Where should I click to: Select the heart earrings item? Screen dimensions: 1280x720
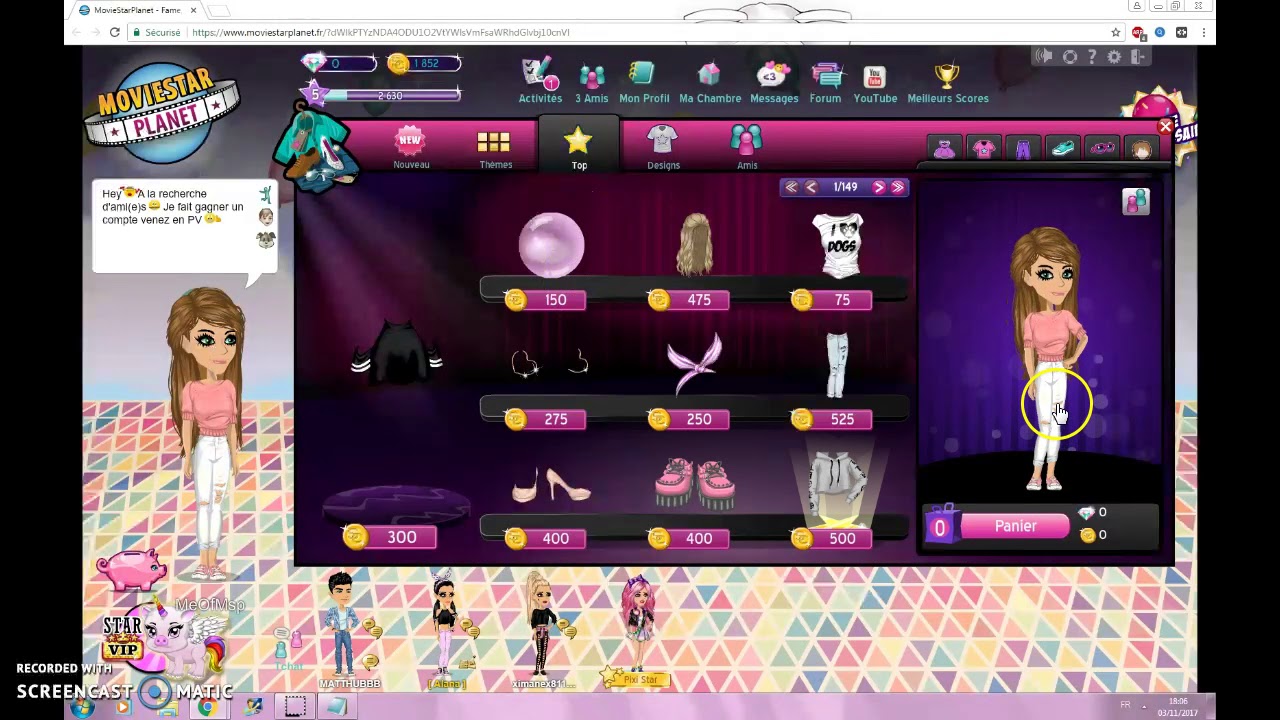(x=550, y=362)
